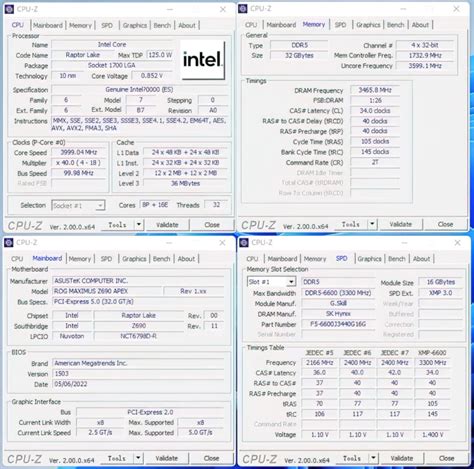
Task: Select the SPD tab in the Memory window
Action: click(340, 25)
